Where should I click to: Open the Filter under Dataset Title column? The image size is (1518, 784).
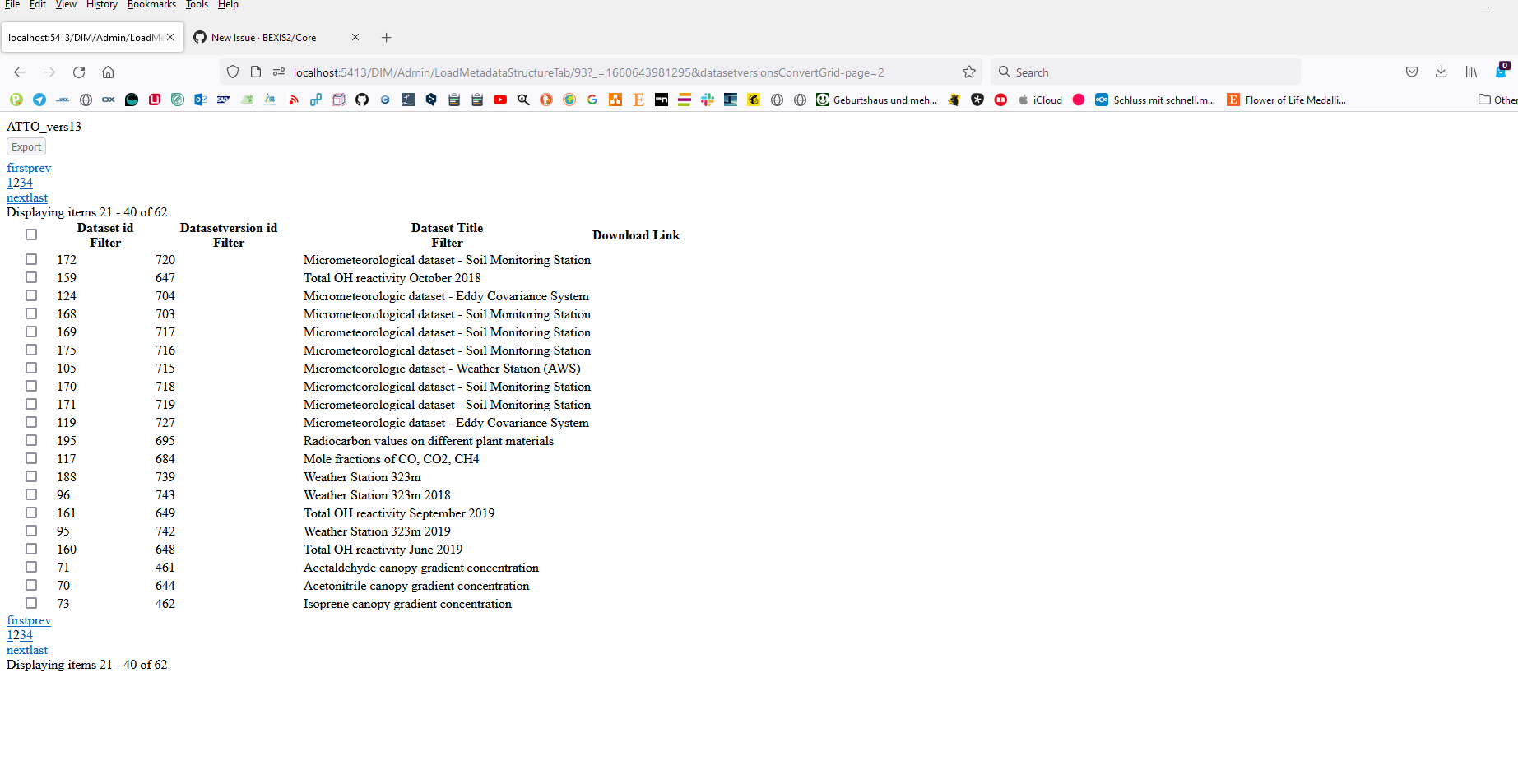(x=447, y=243)
